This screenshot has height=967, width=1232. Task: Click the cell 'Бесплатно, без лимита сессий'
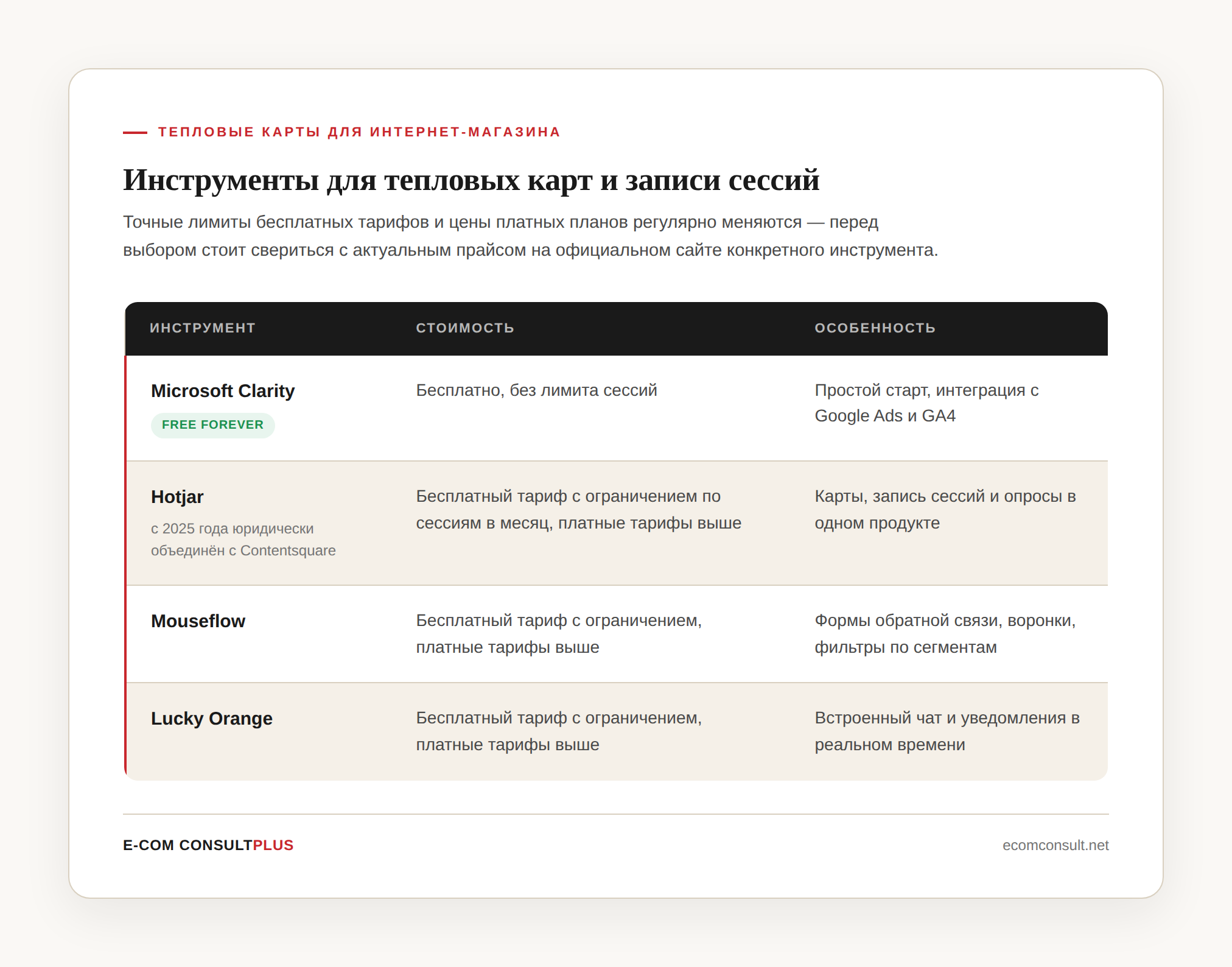click(x=536, y=390)
